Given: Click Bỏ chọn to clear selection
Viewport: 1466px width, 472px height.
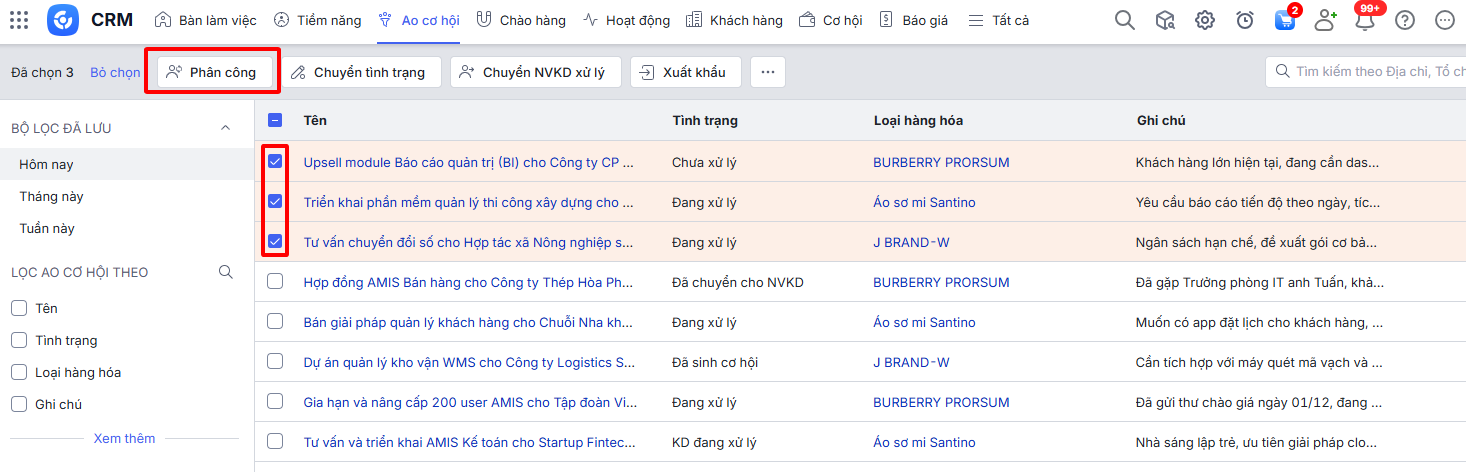Looking at the screenshot, I should click(115, 72).
